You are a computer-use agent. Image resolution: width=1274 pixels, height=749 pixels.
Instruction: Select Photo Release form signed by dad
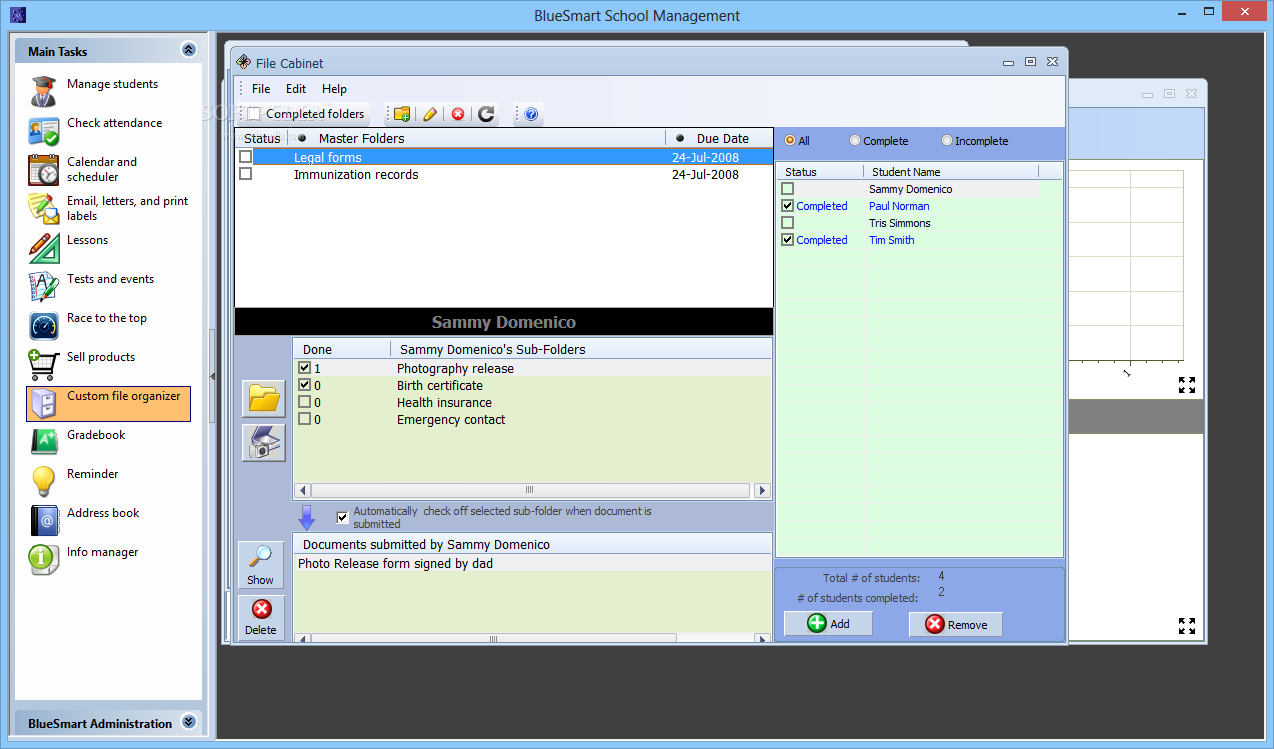coord(532,564)
